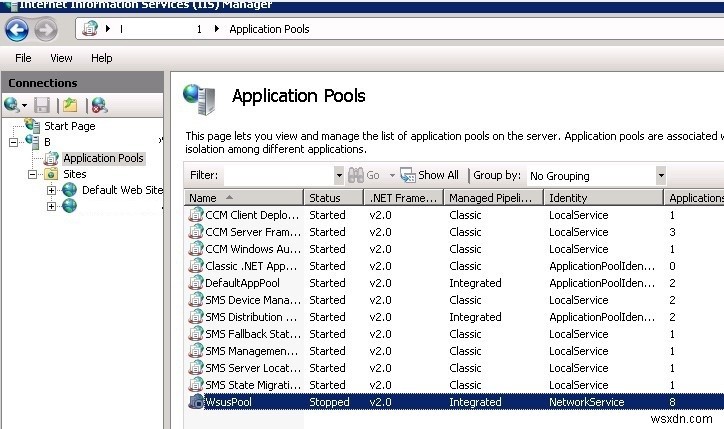The image size is (724, 429).
Task: Click the Delete Connection icon
Action: (99, 105)
